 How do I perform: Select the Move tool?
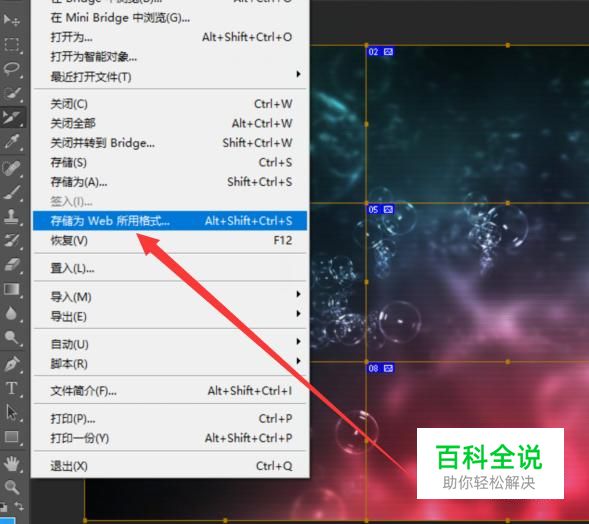[x=12, y=20]
